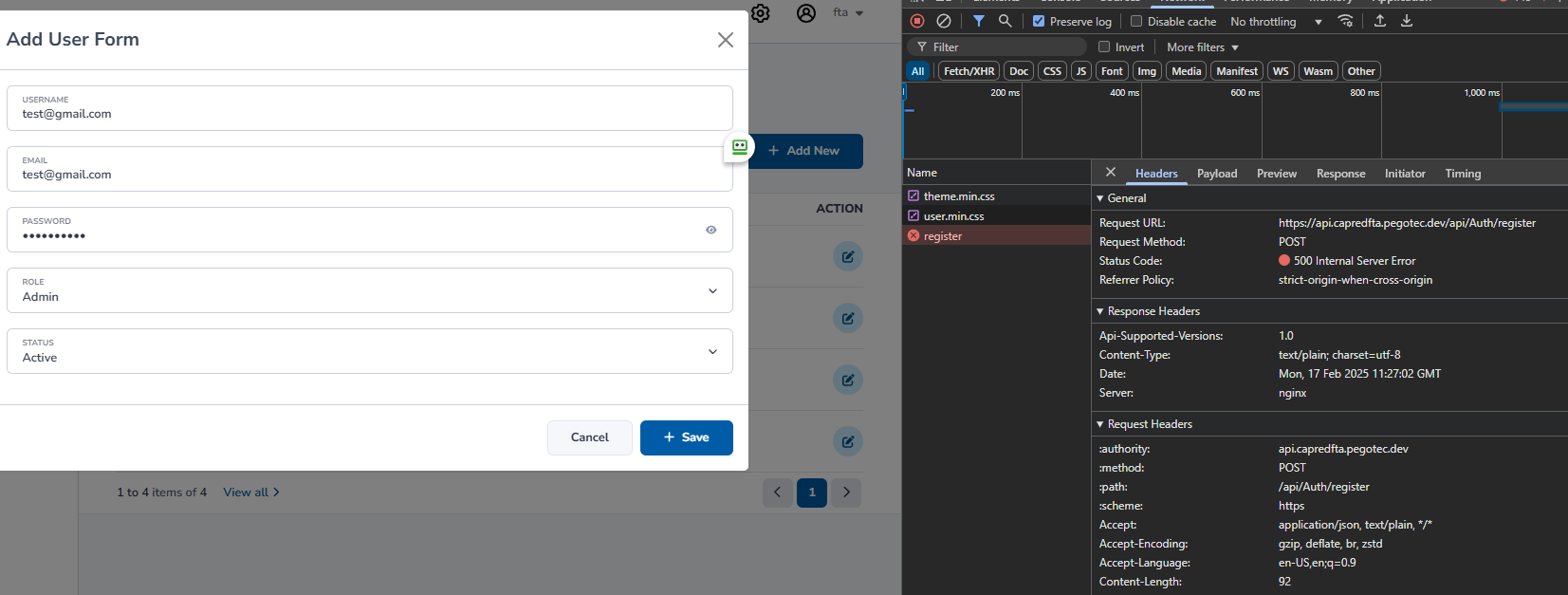Click the network conditions wifi icon

tap(1345, 21)
